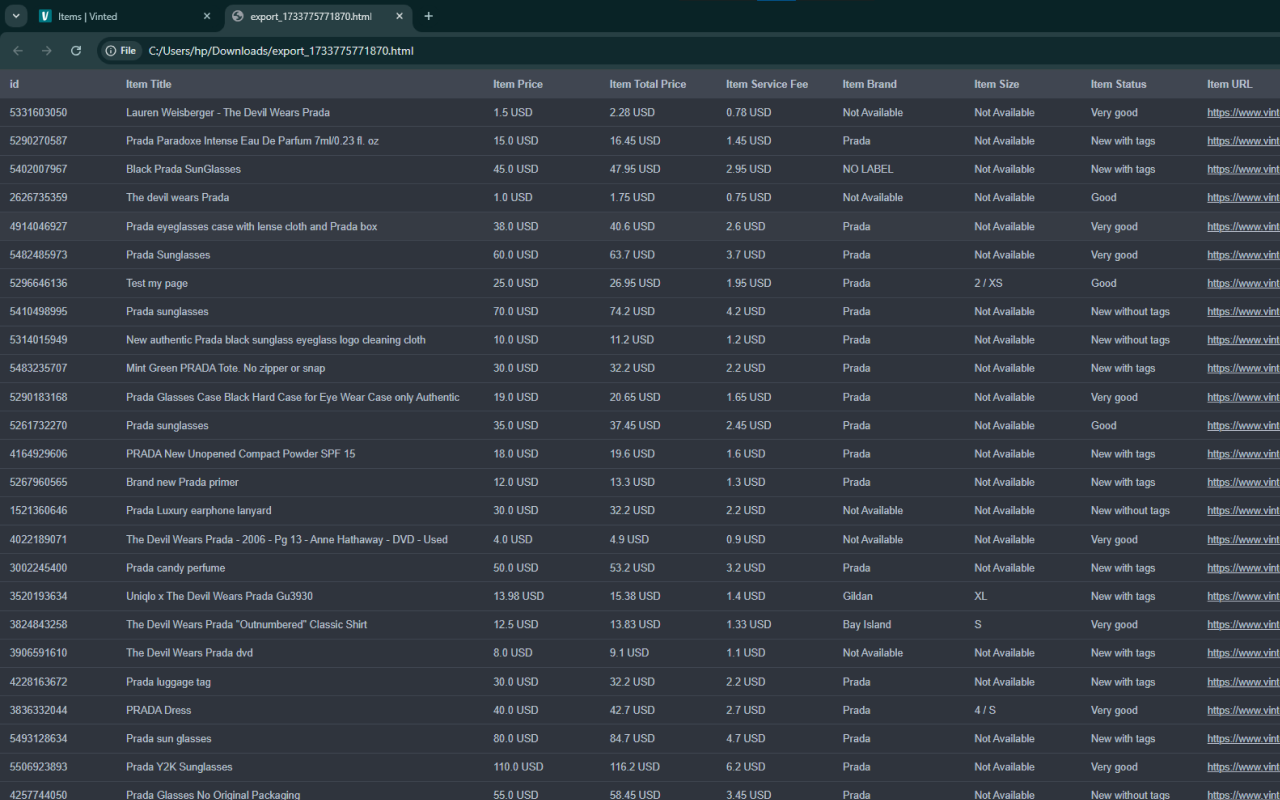
Task: Open the URL link for Prada Y2K Sunglasses
Action: coord(1243,767)
